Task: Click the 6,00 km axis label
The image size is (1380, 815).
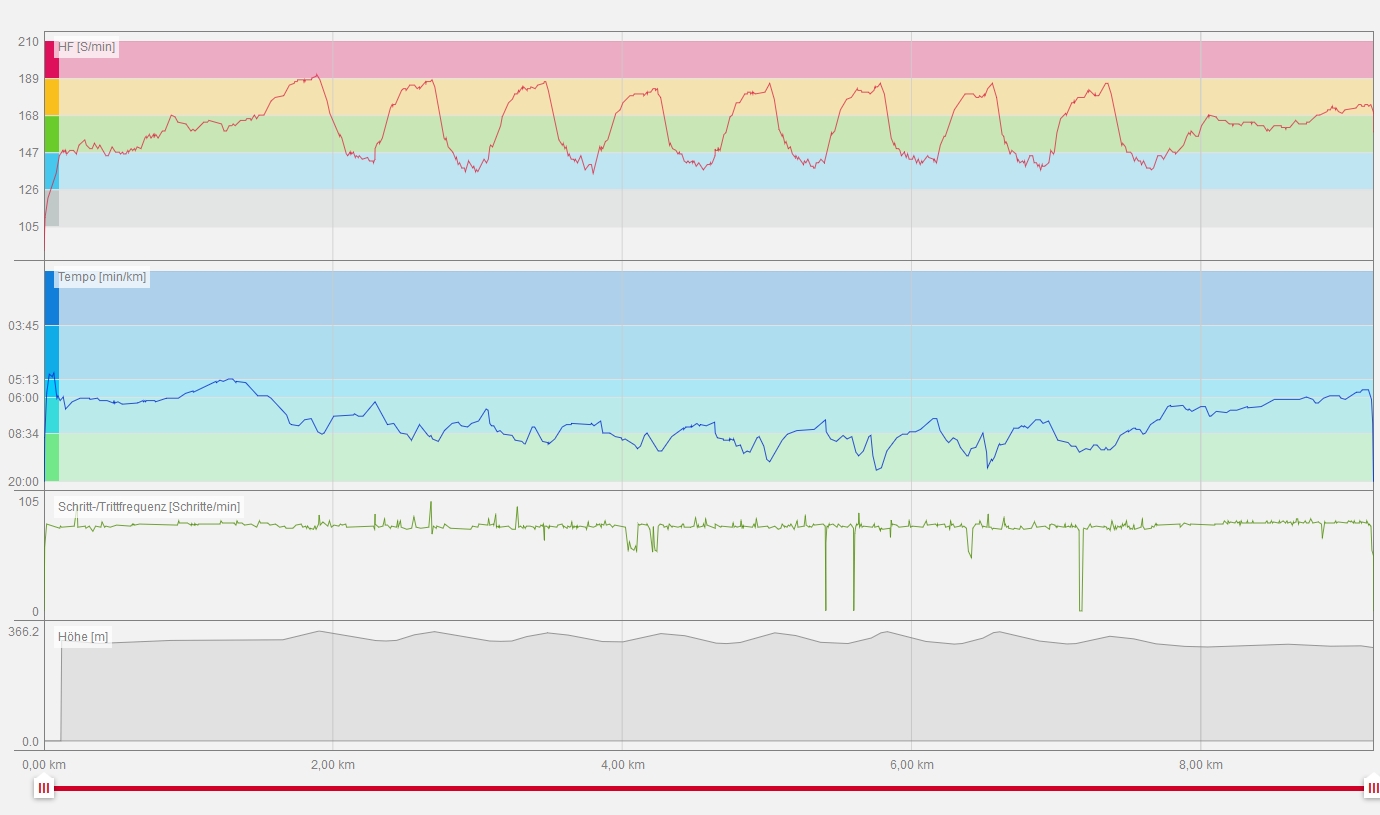Action: tap(911, 765)
